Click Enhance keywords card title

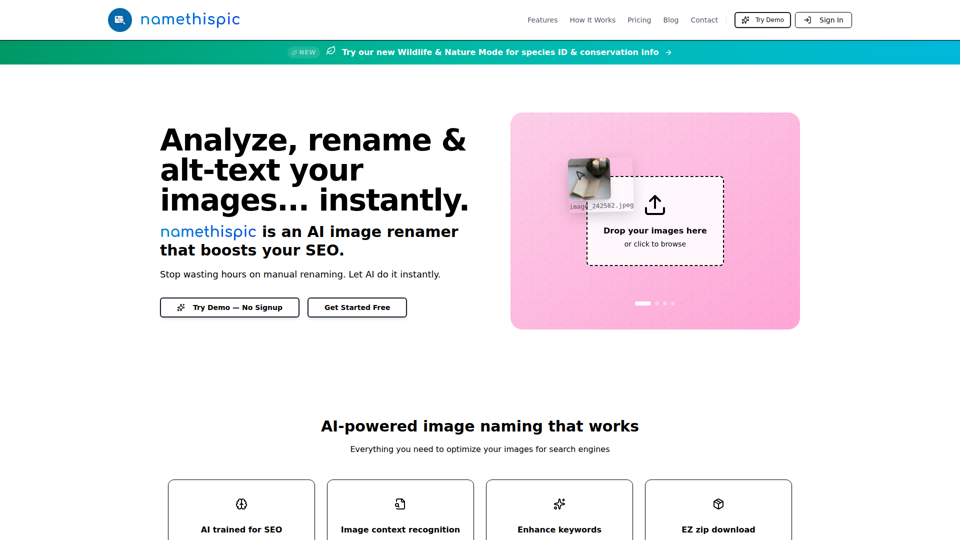[559, 530]
